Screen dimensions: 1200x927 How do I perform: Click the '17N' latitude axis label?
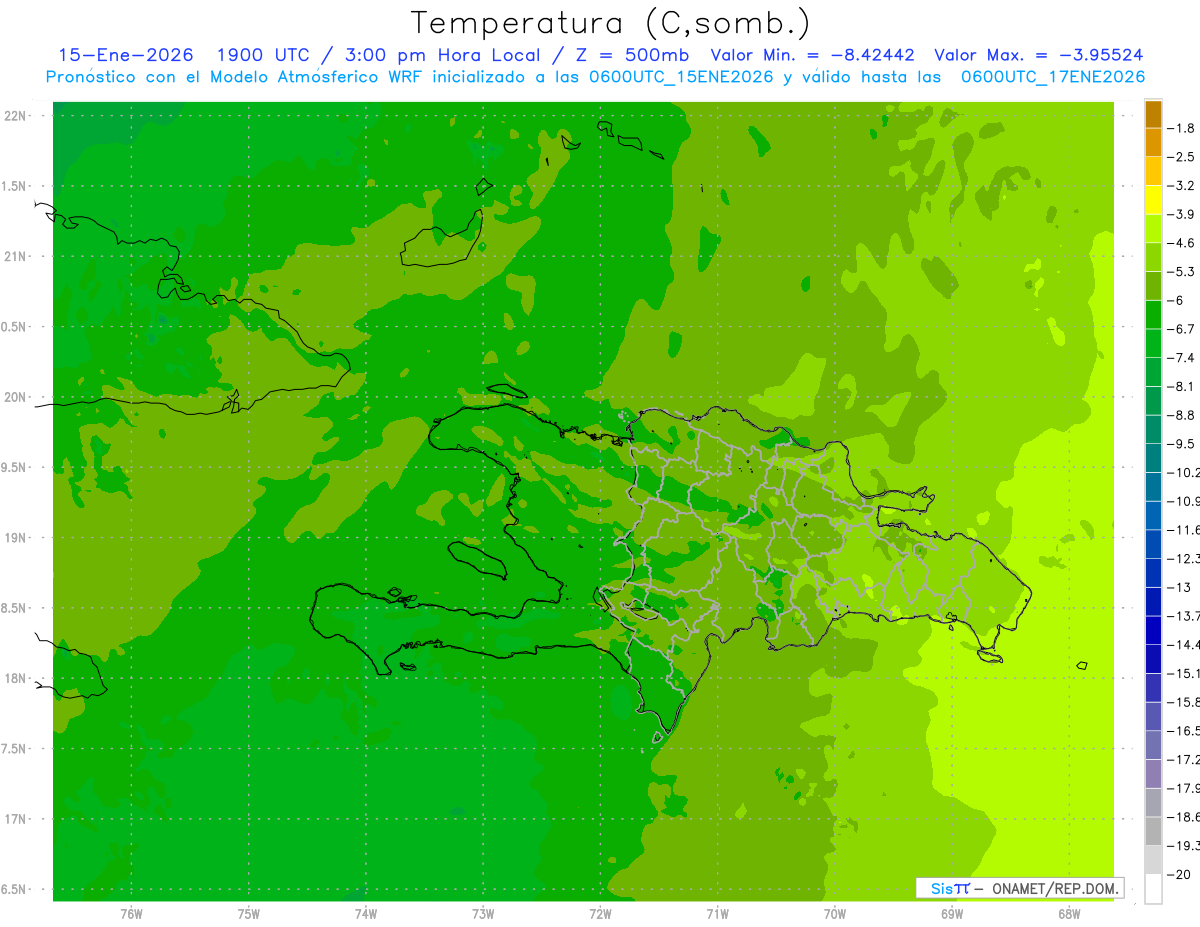[17, 819]
